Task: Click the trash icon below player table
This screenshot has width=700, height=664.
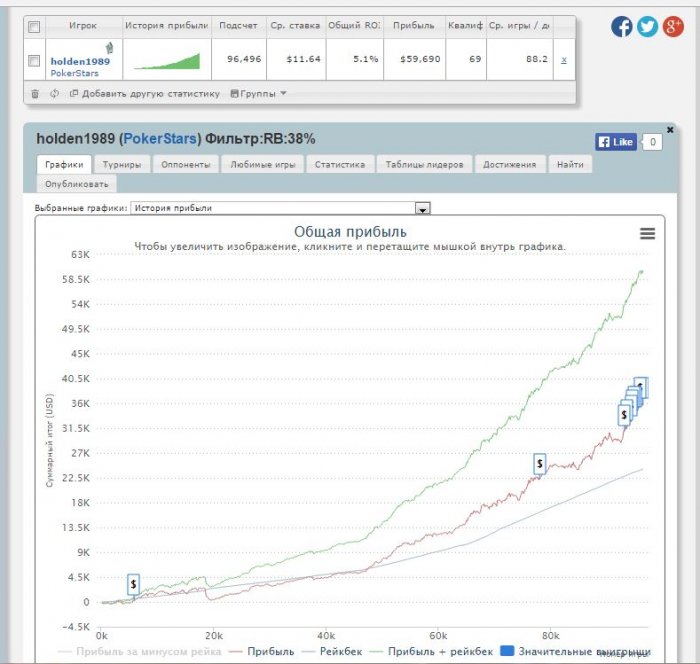Action: click(x=35, y=94)
